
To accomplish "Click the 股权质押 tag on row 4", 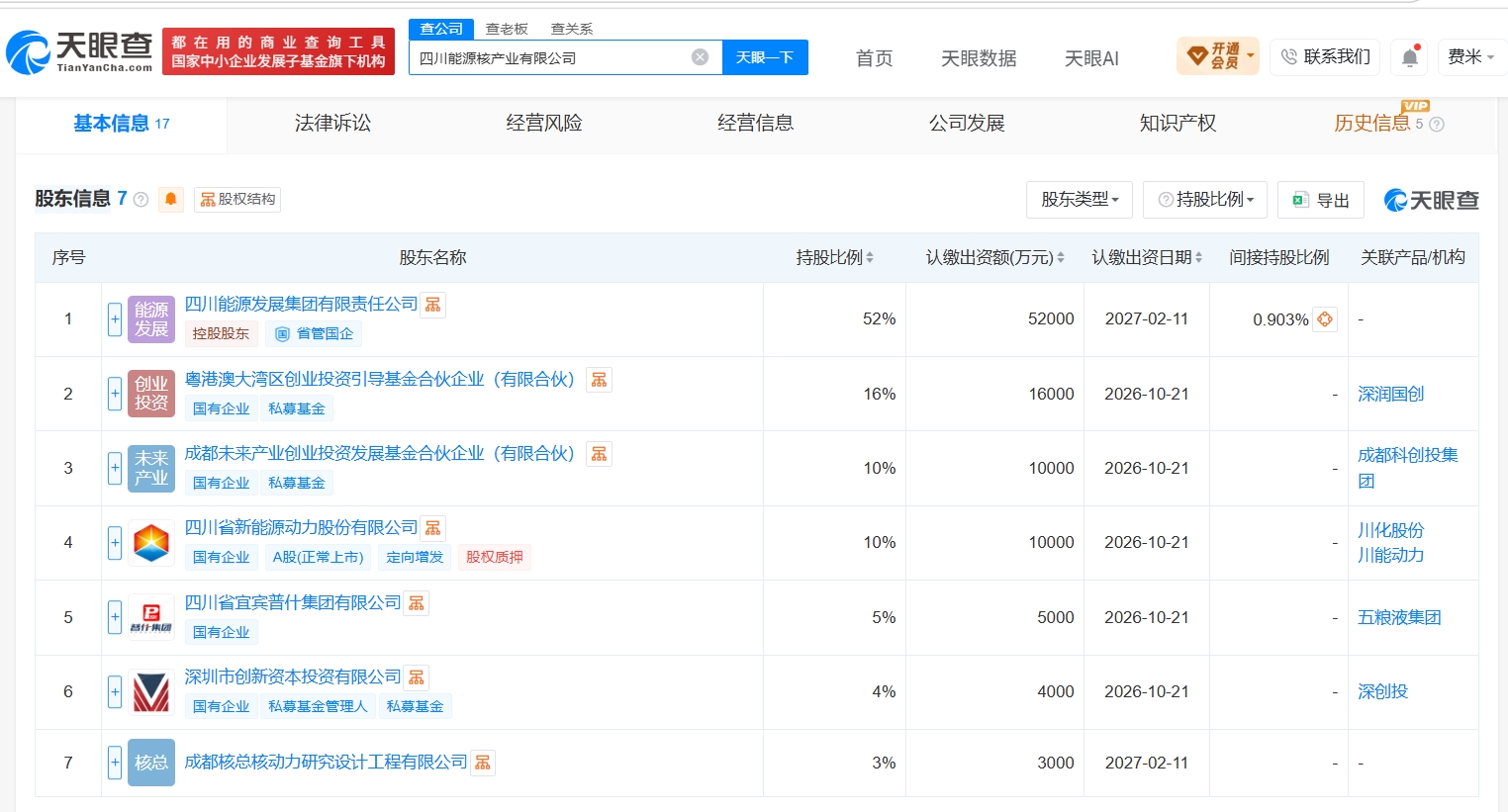I will tap(495, 558).
